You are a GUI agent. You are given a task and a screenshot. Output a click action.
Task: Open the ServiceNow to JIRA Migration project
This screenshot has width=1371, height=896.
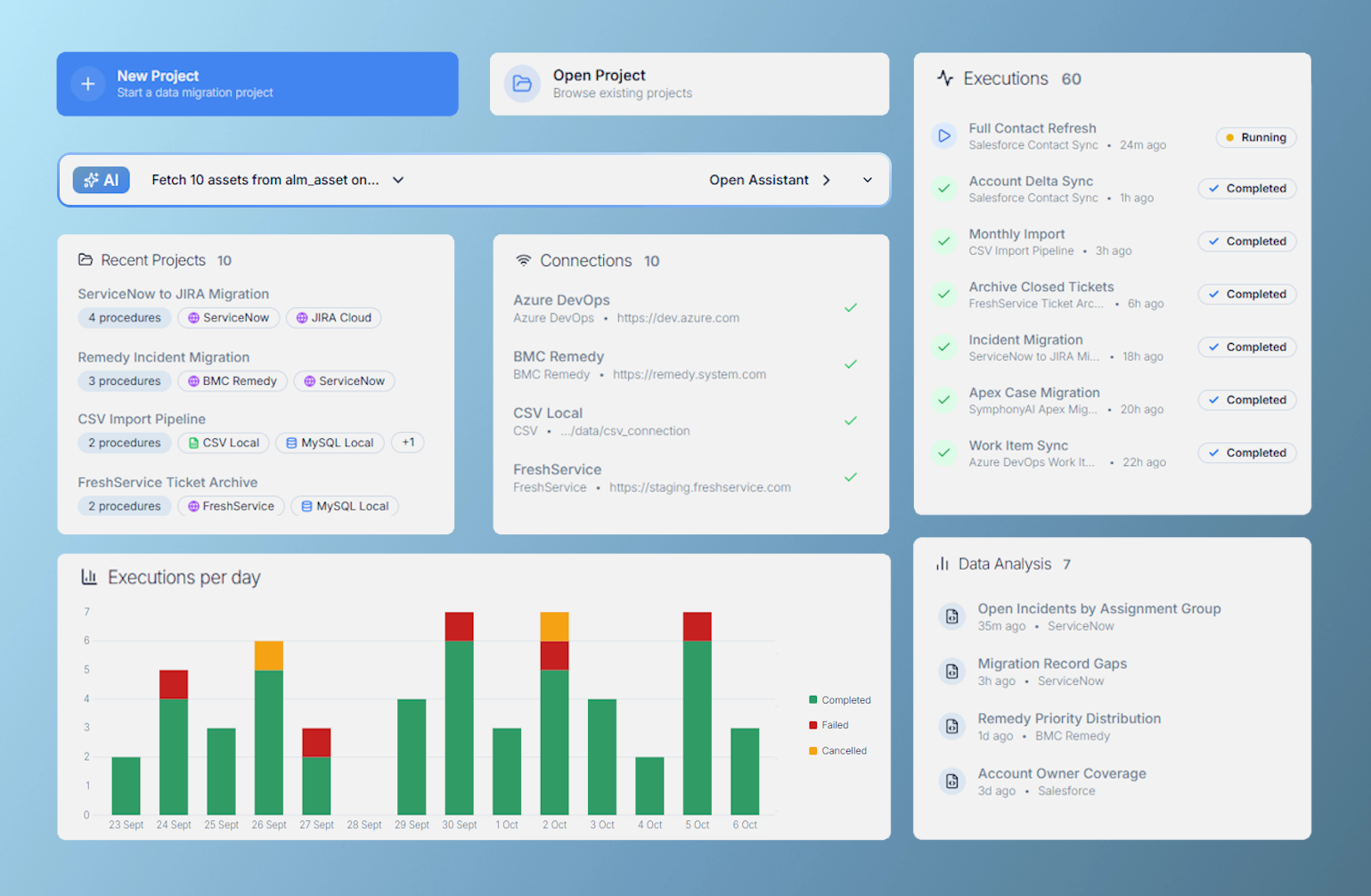click(x=173, y=294)
